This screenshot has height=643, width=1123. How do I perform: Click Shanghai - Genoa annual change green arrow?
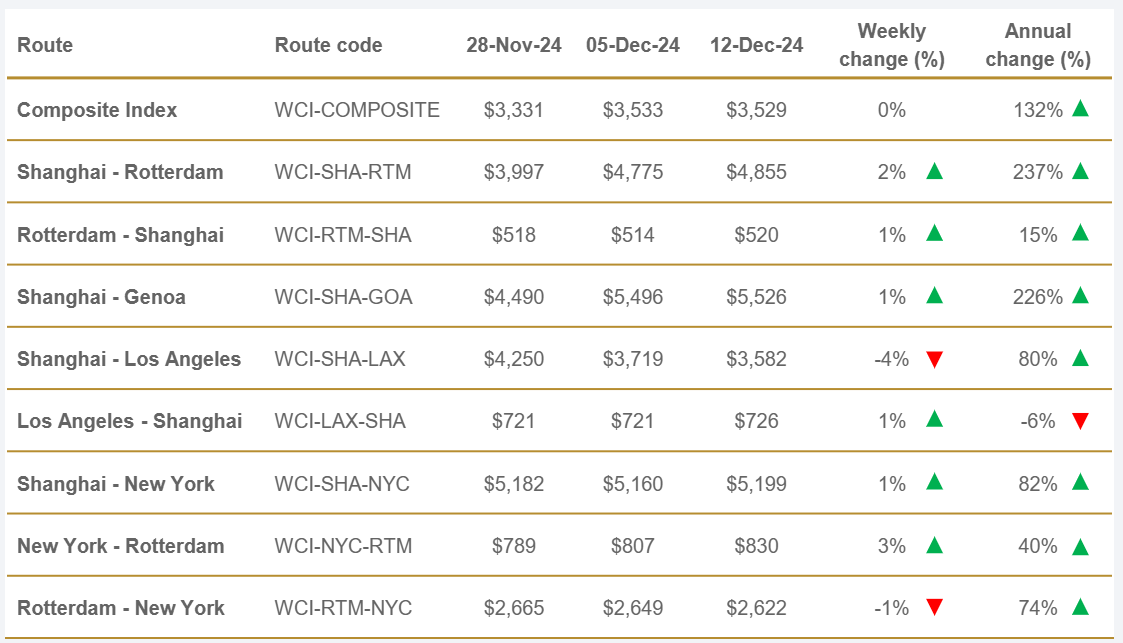point(1080,296)
